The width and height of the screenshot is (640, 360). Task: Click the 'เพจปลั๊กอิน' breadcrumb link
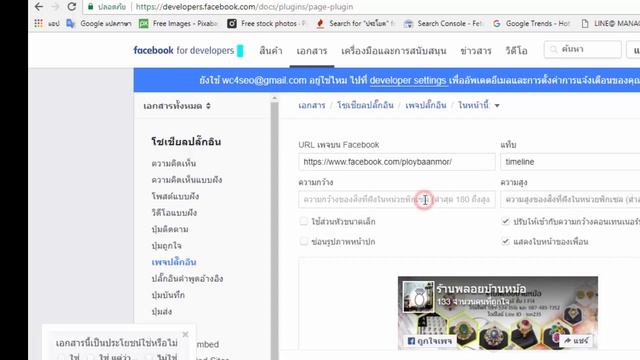pos(426,105)
